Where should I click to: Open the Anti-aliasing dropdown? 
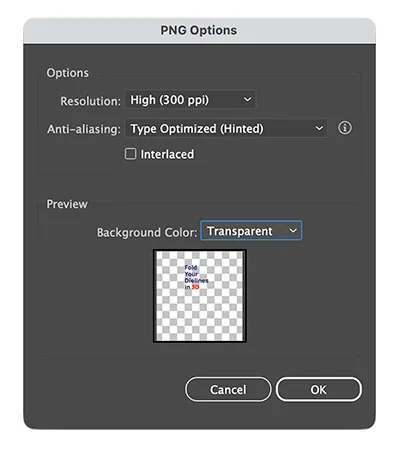coord(226,128)
